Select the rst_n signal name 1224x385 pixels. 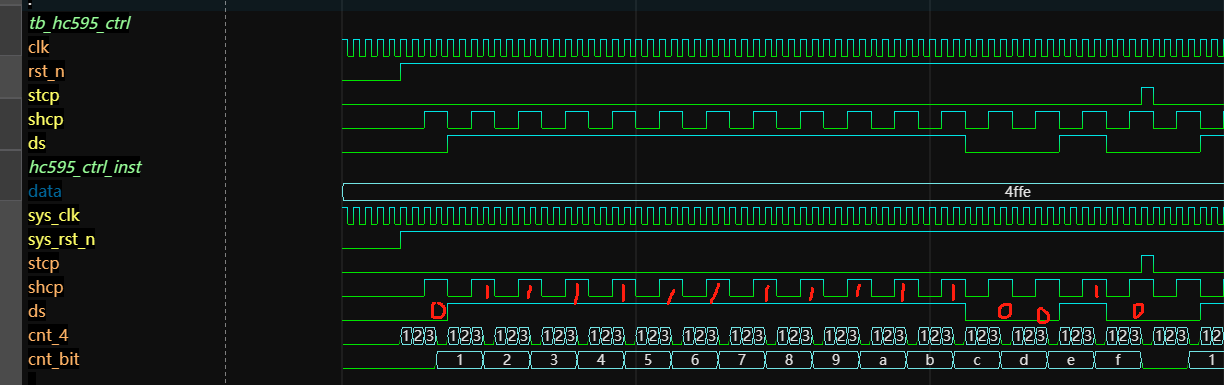pos(47,71)
